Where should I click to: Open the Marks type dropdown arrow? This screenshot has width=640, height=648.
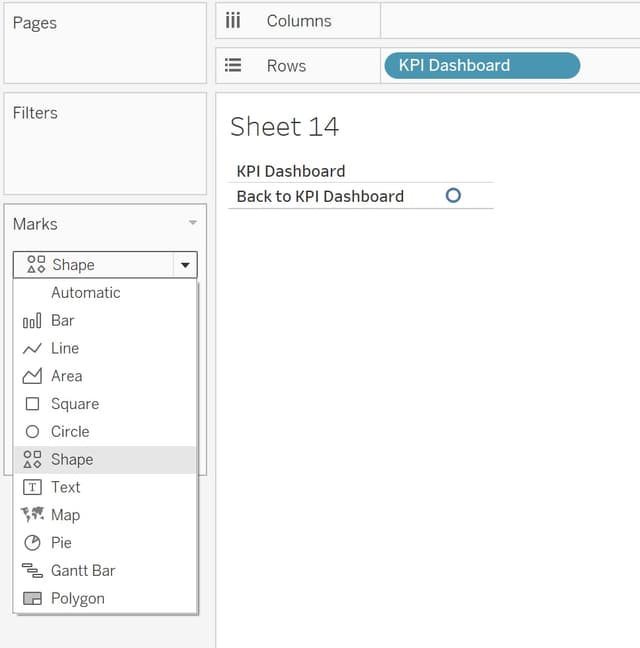tap(185, 265)
